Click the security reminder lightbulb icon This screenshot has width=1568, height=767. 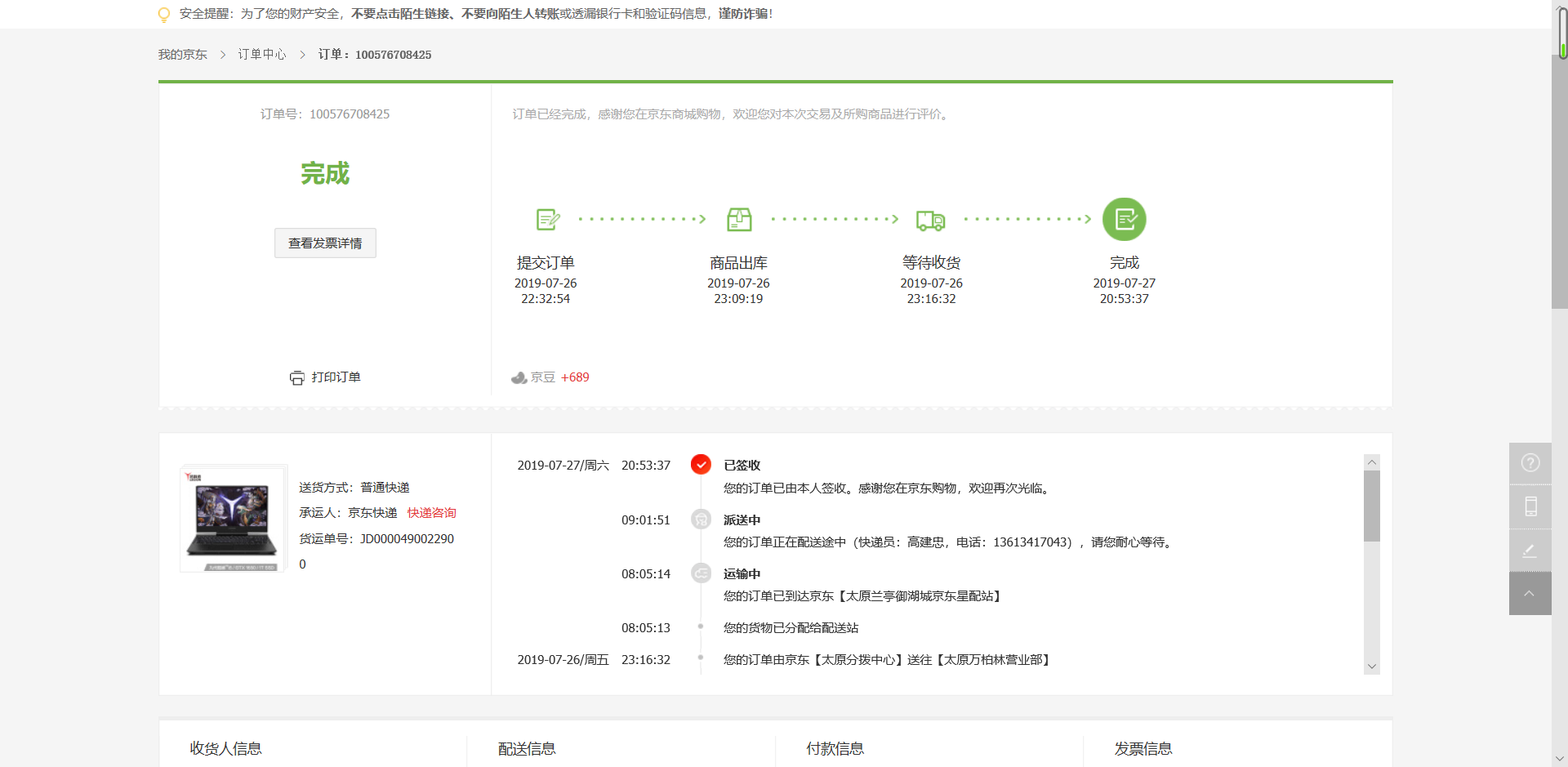[x=164, y=14]
